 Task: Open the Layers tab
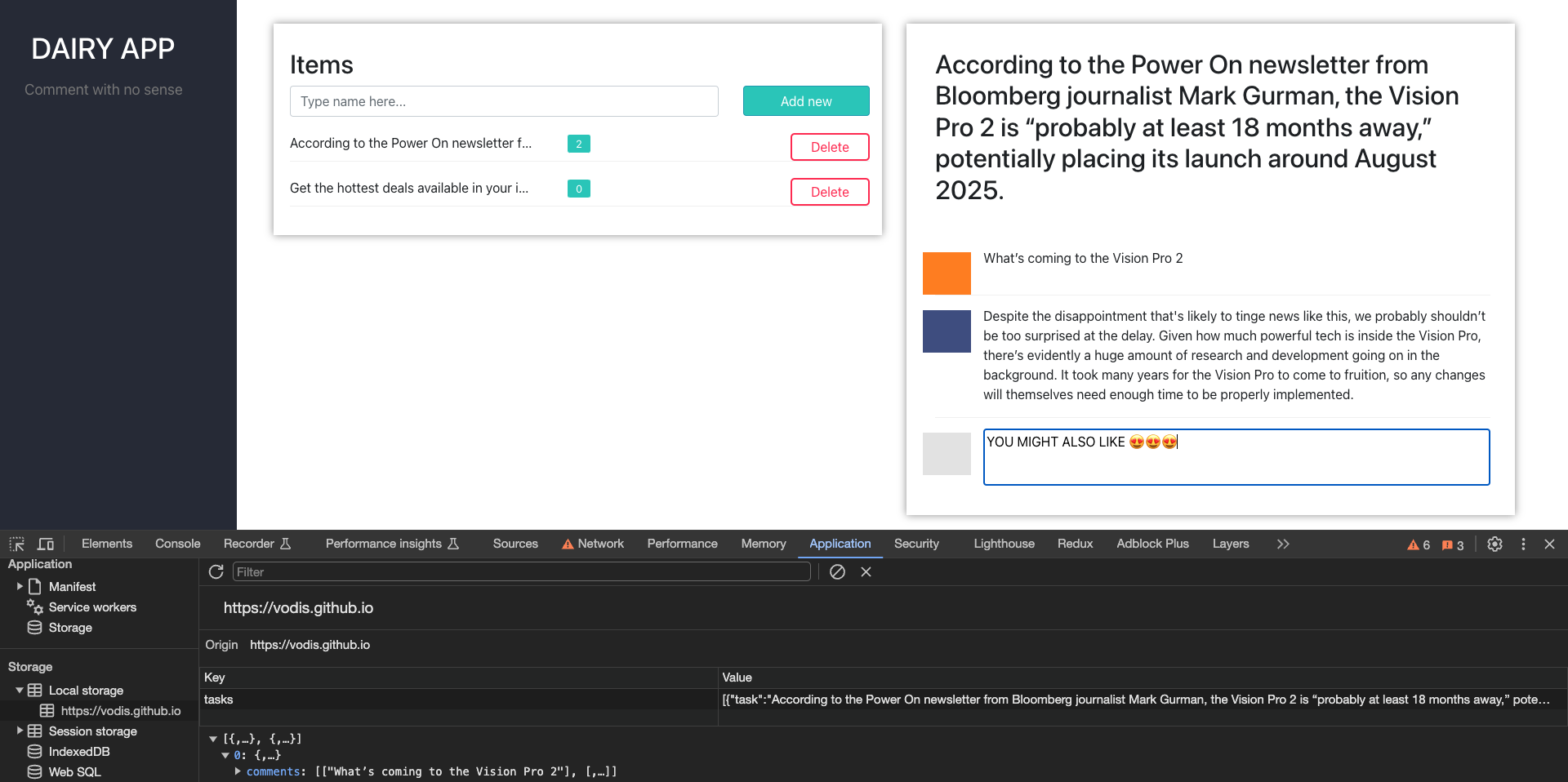tap(1231, 544)
